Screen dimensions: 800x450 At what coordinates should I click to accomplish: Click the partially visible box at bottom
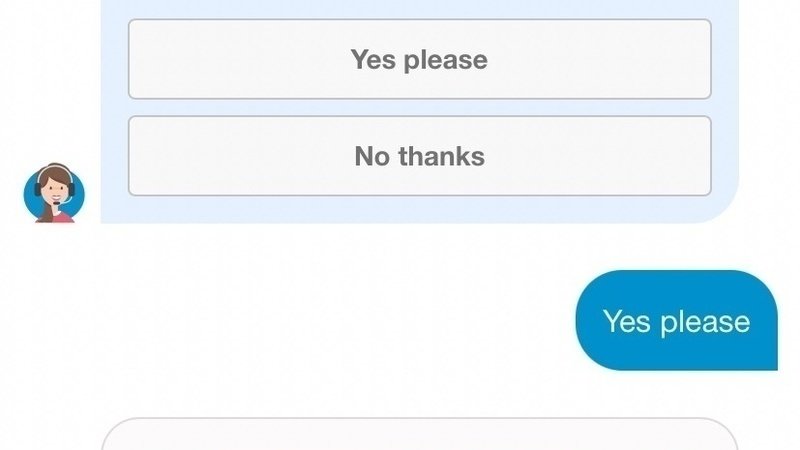pyautogui.click(x=419, y=436)
